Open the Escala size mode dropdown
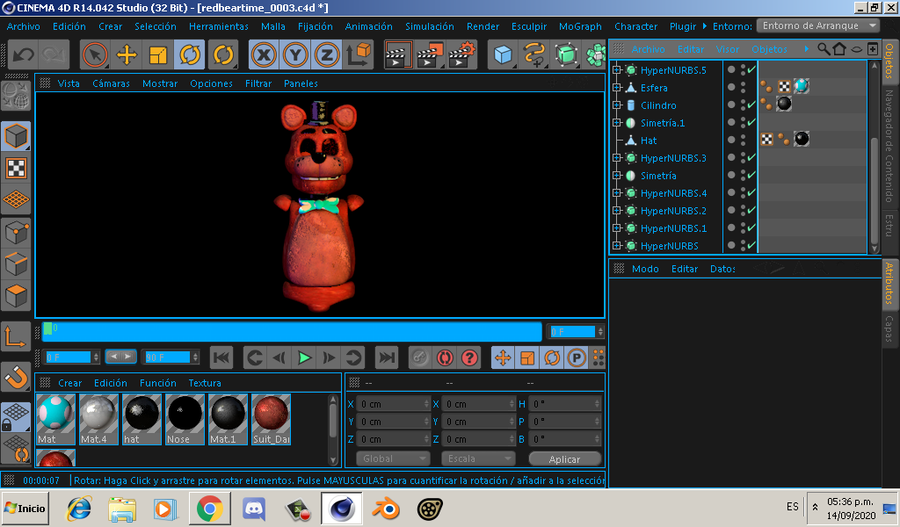 tap(478, 459)
